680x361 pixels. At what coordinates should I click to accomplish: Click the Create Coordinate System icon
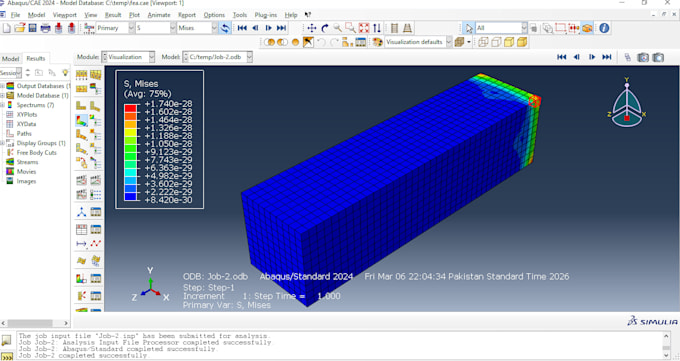(x=82, y=212)
